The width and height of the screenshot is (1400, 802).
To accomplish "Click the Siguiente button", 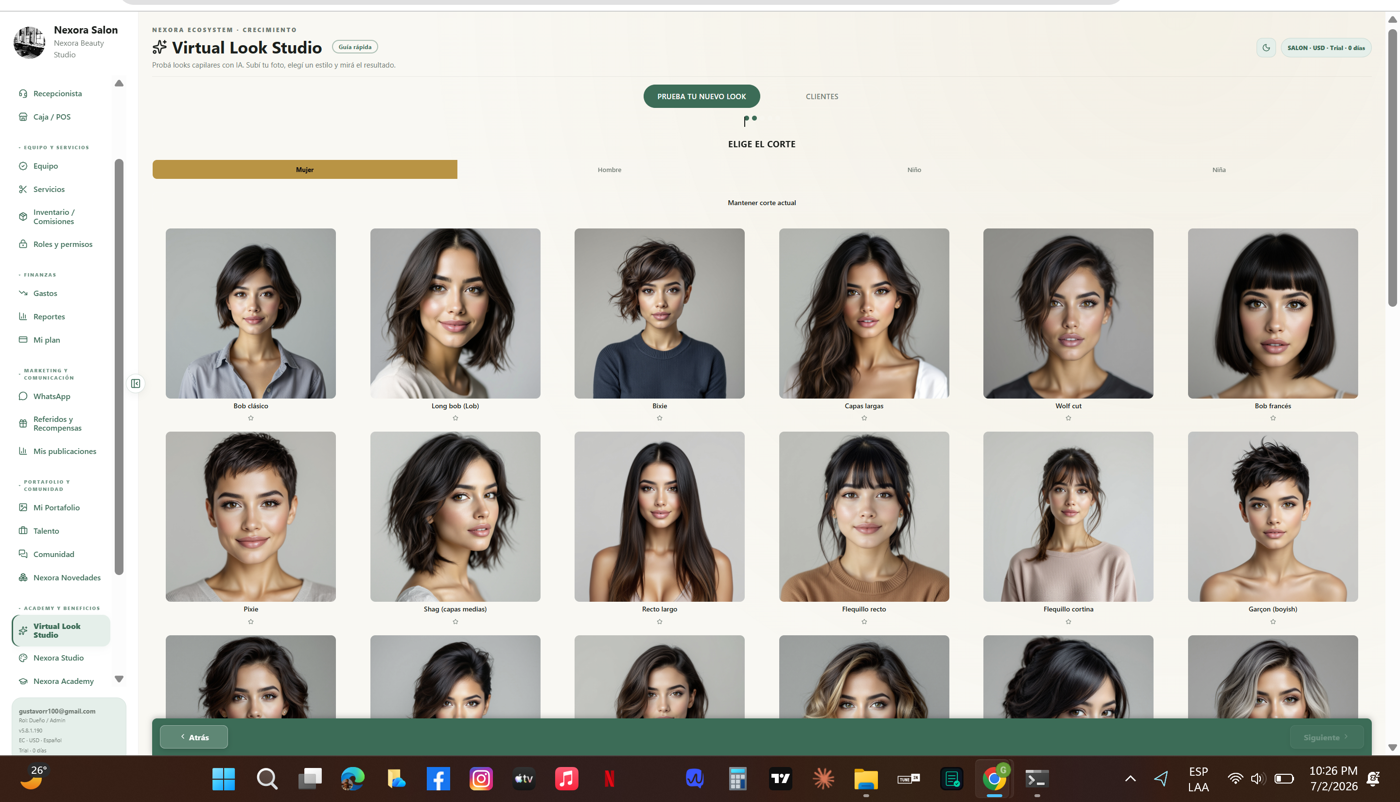I will click(1326, 737).
